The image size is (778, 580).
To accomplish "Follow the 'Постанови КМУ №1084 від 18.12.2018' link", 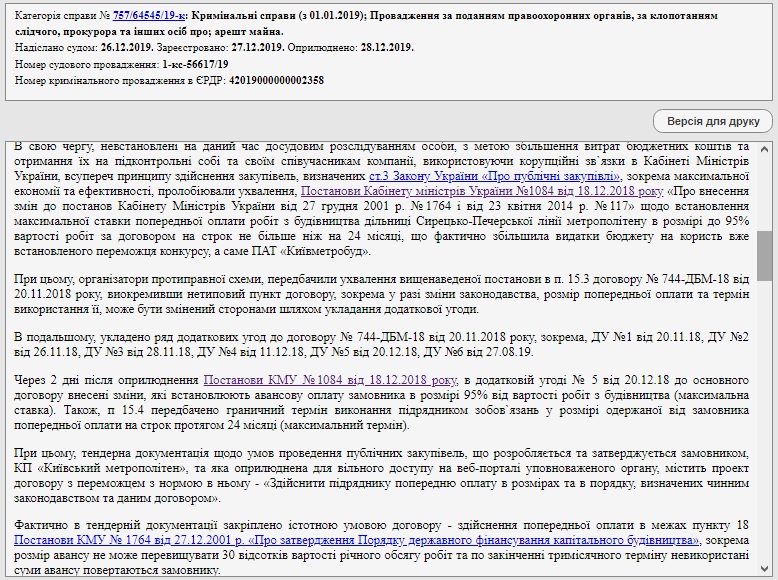I will click(x=331, y=380).
